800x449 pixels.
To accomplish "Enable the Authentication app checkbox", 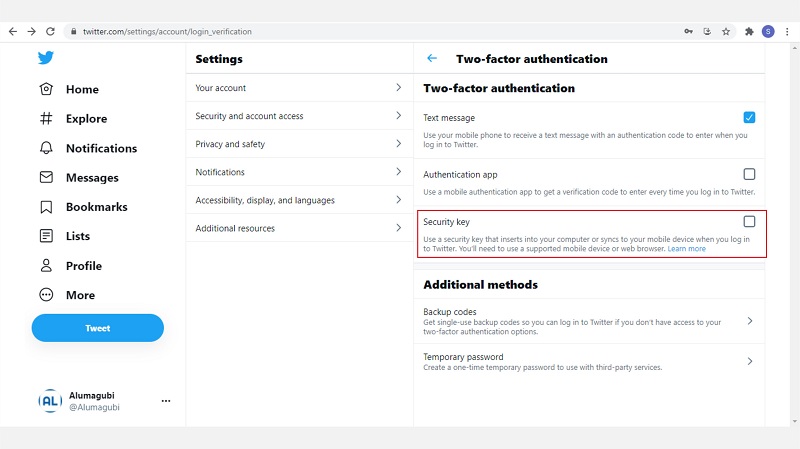I will coord(749,174).
